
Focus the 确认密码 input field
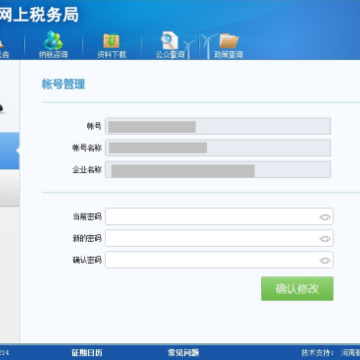pos(219,260)
